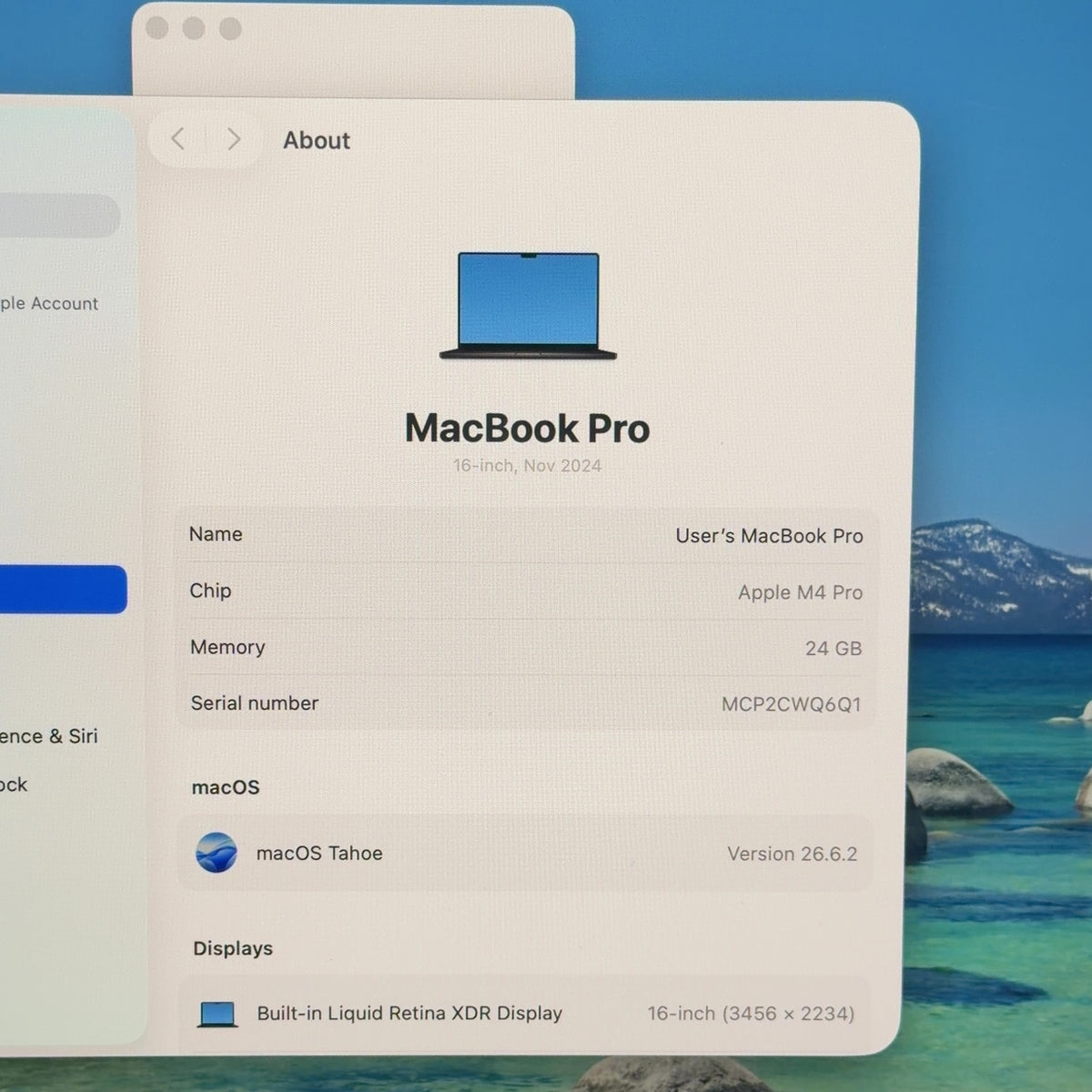This screenshot has height=1092, width=1092.
Task: Click the "MacBook Pro" heading
Action: point(528,429)
